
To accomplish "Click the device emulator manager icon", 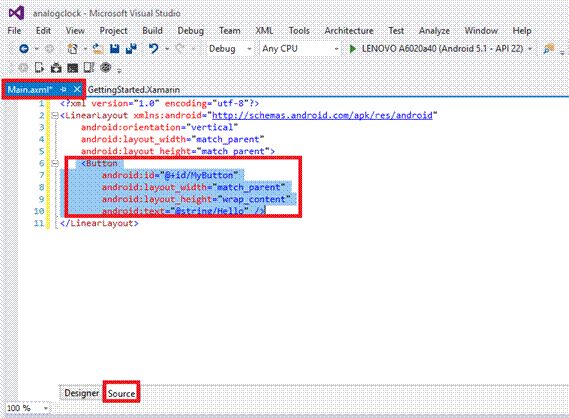I will (89, 67).
